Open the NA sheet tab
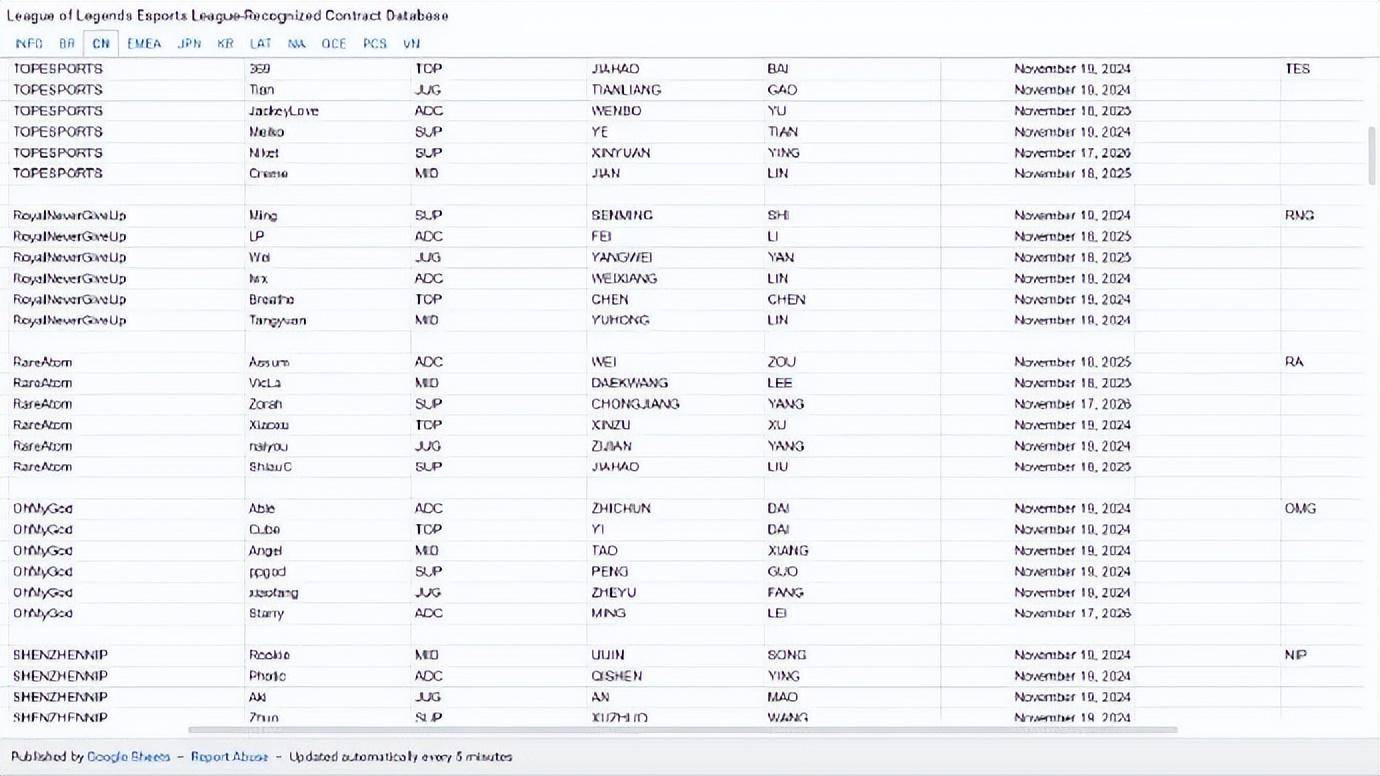The width and height of the screenshot is (1380, 776). tap(297, 44)
